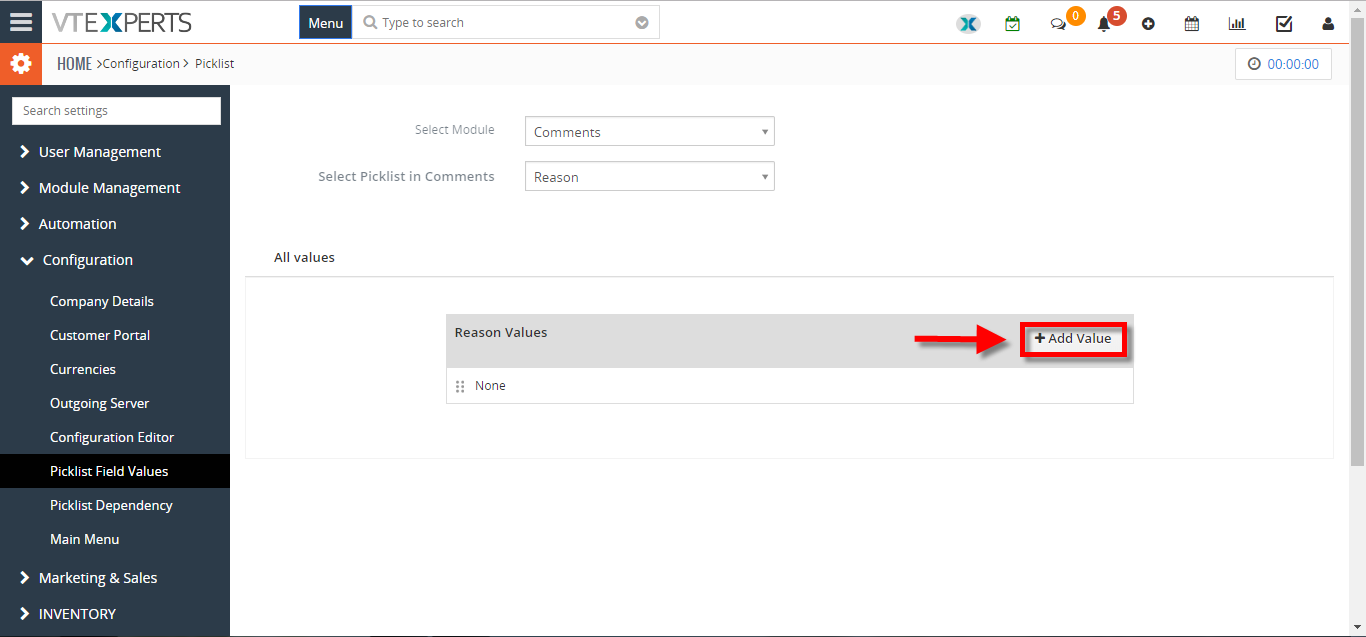Go to HOME breadcrumb

click(74, 64)
